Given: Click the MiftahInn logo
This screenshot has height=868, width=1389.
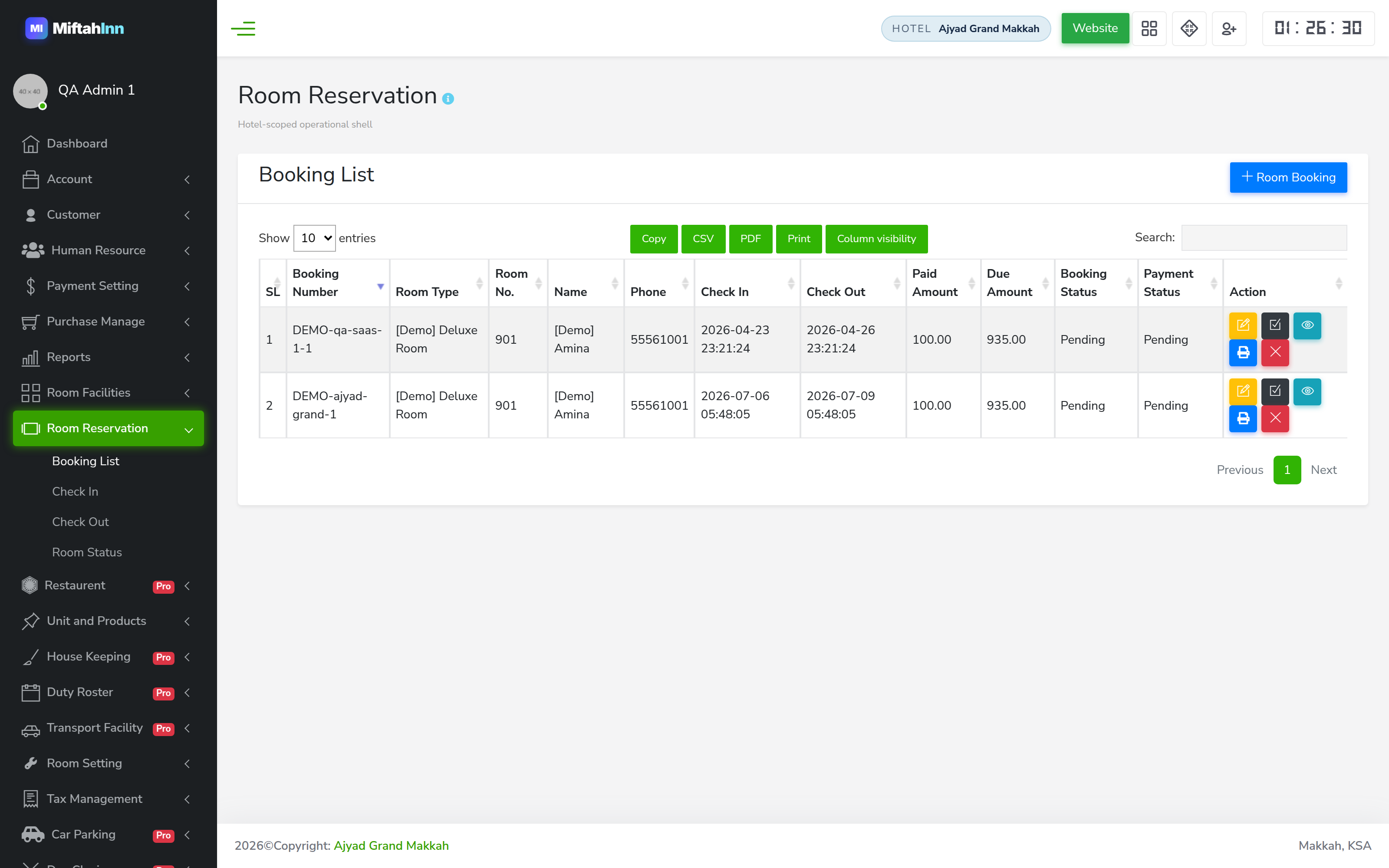Looking at the screenshot, I should coord(75,28).
